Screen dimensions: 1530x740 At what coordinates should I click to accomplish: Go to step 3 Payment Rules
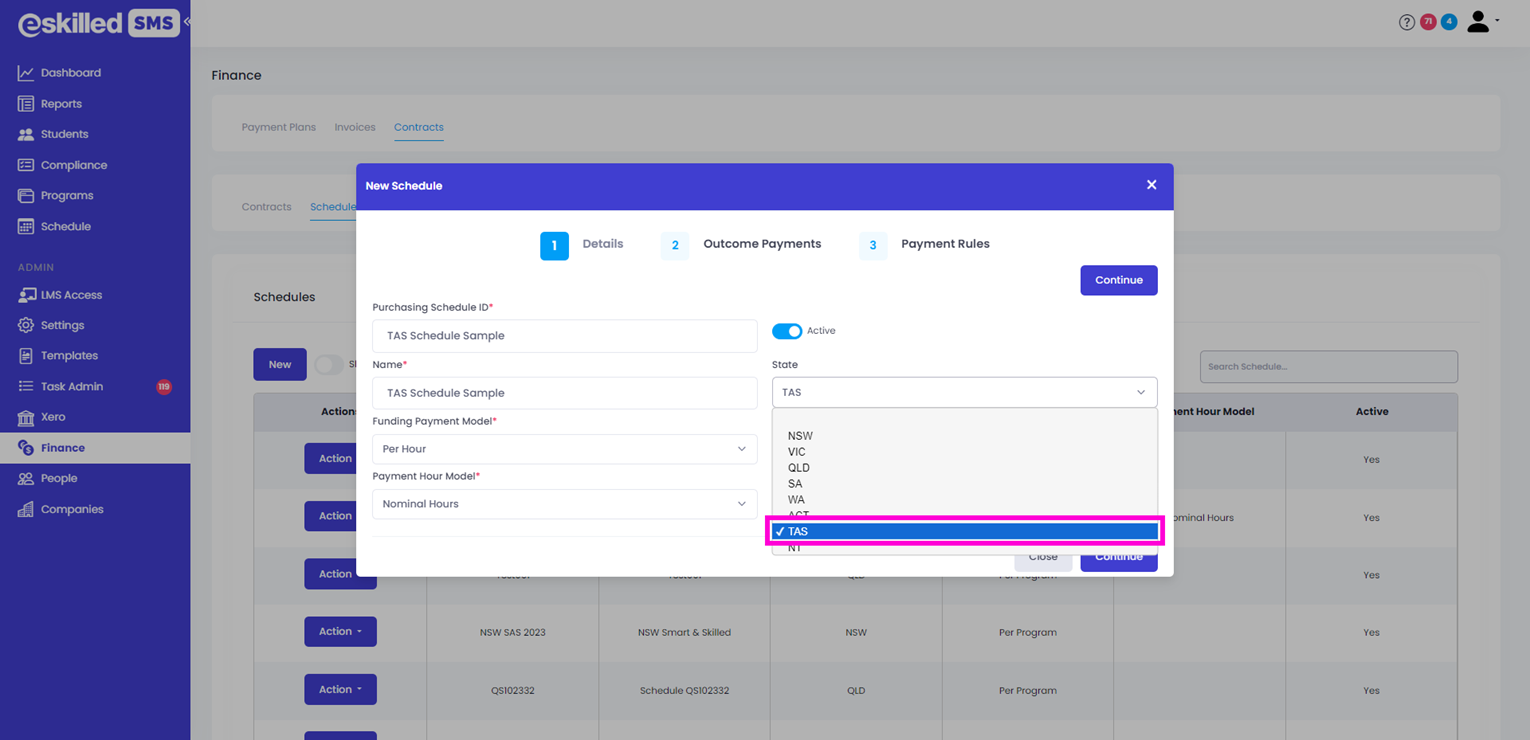coord(924,245)
